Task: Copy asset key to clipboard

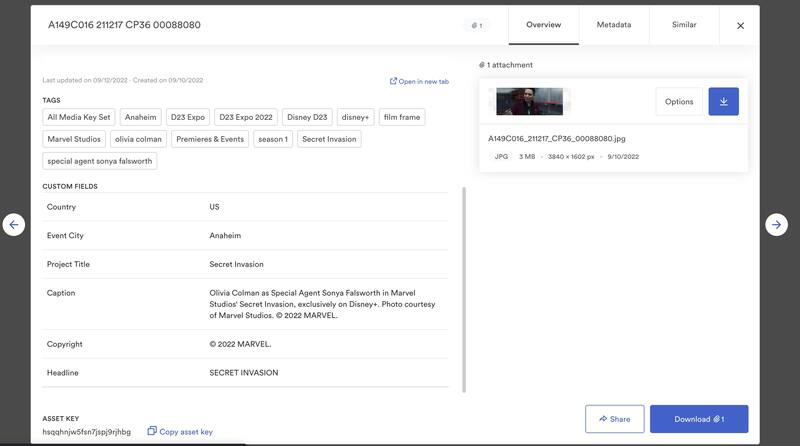Action: (x=180, y=432)
